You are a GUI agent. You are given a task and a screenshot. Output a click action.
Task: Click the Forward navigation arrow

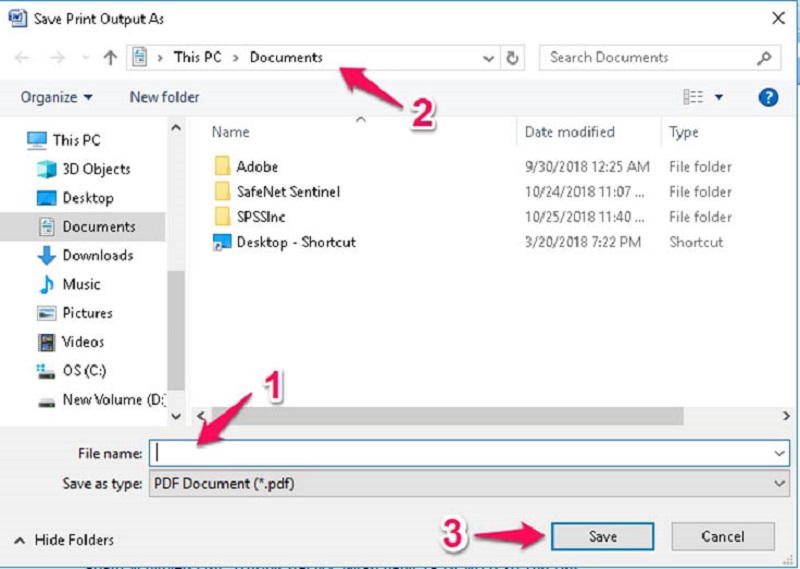57,58
